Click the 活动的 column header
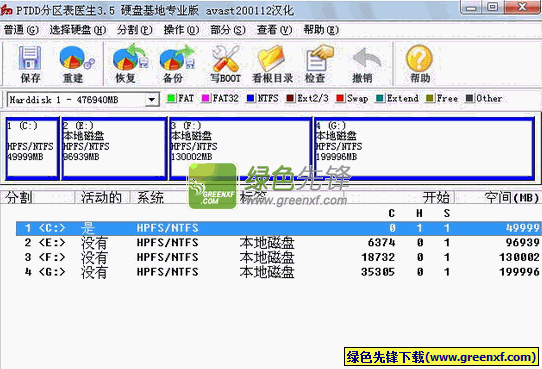The width and height of the screenshot is (542, 369). point(102,197)
